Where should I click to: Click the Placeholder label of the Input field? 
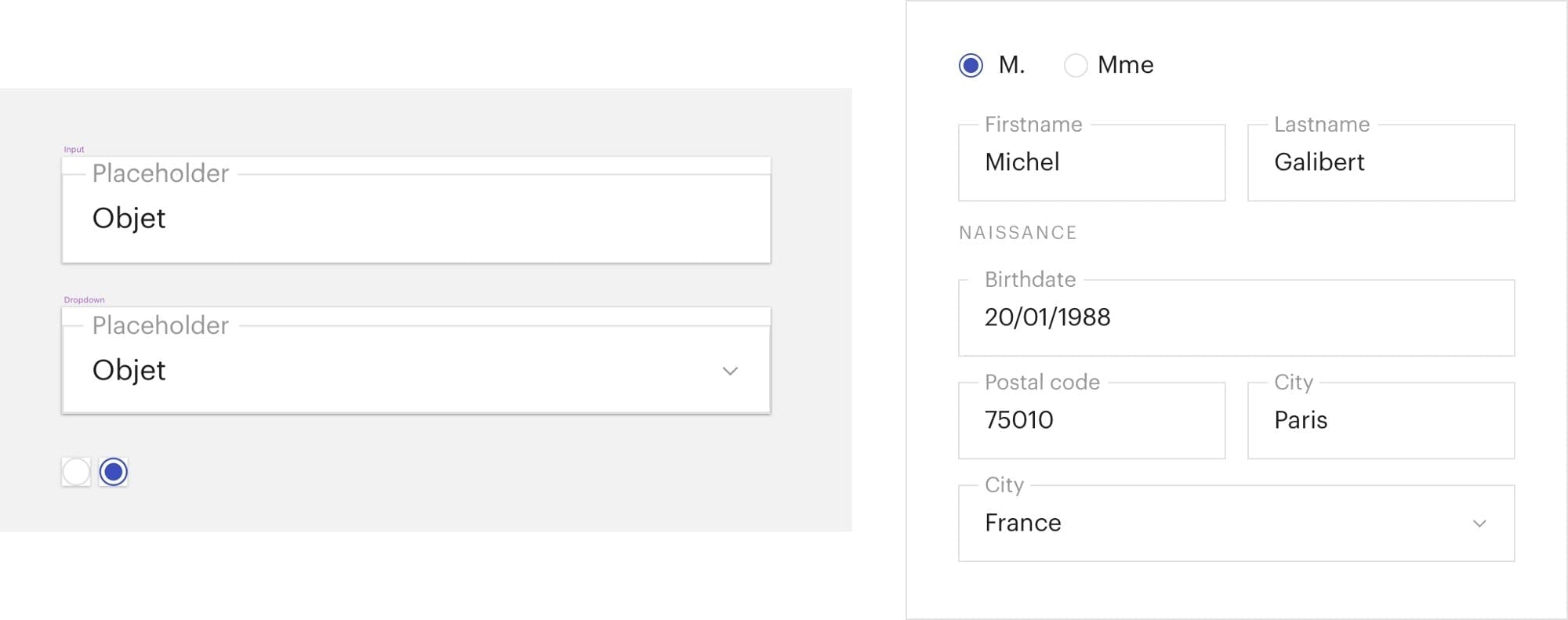(160, 173)
